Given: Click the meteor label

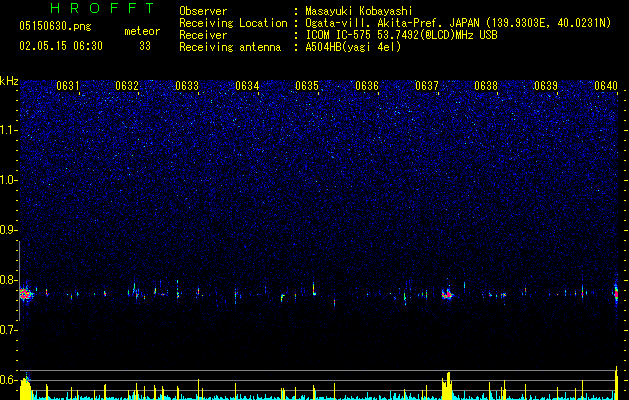Looking at the screenshot, I should 142,31.
